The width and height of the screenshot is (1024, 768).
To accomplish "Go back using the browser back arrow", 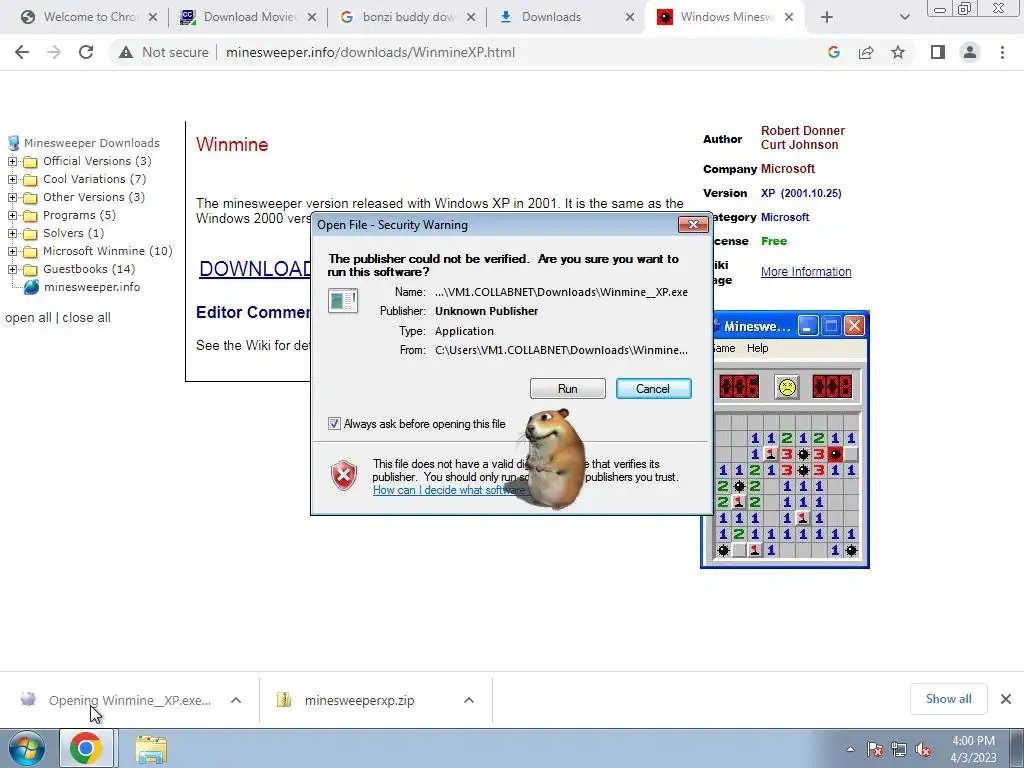I will [x=22, y=52].
